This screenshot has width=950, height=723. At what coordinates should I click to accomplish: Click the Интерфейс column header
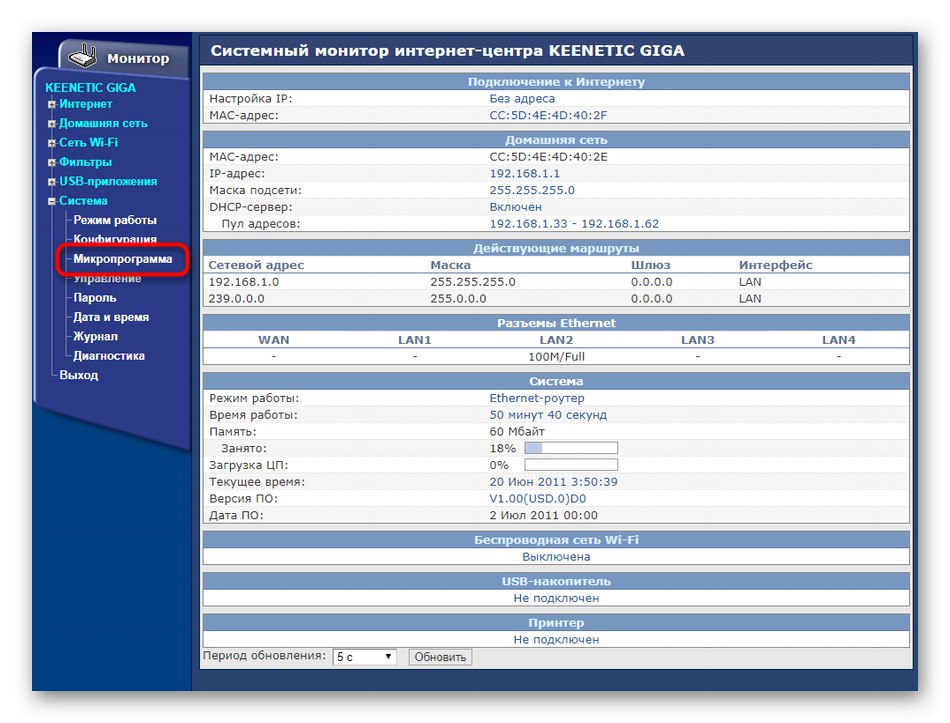coord(776,265)
